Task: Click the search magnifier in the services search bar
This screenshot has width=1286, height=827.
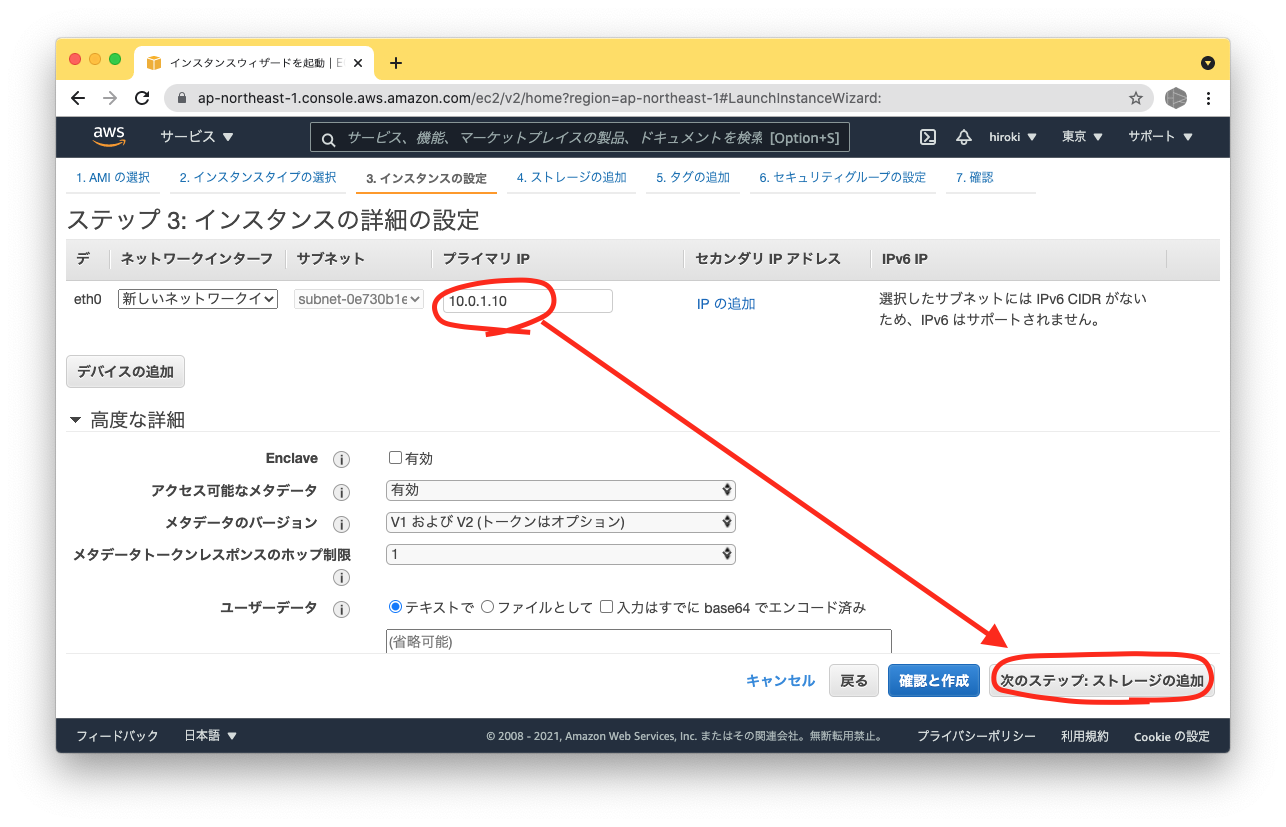Action: (328, 136)
